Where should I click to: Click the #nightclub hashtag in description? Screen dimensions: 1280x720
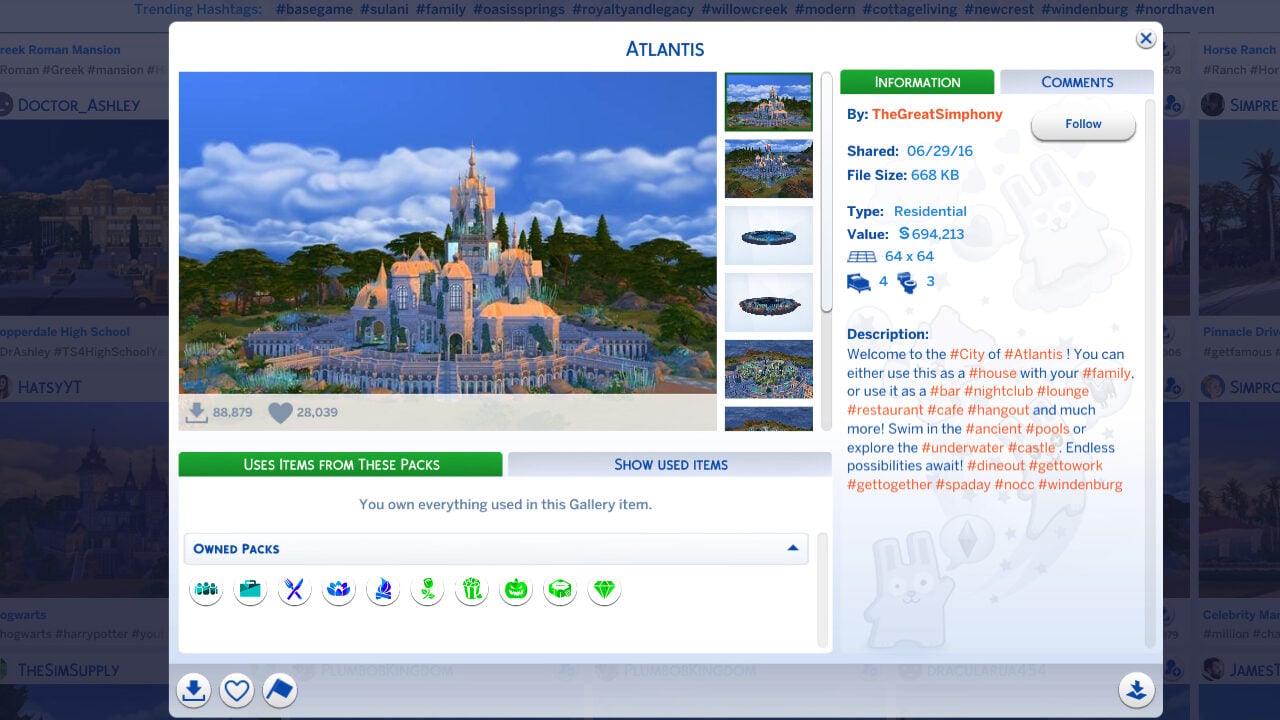click(x=1000, y=391)
